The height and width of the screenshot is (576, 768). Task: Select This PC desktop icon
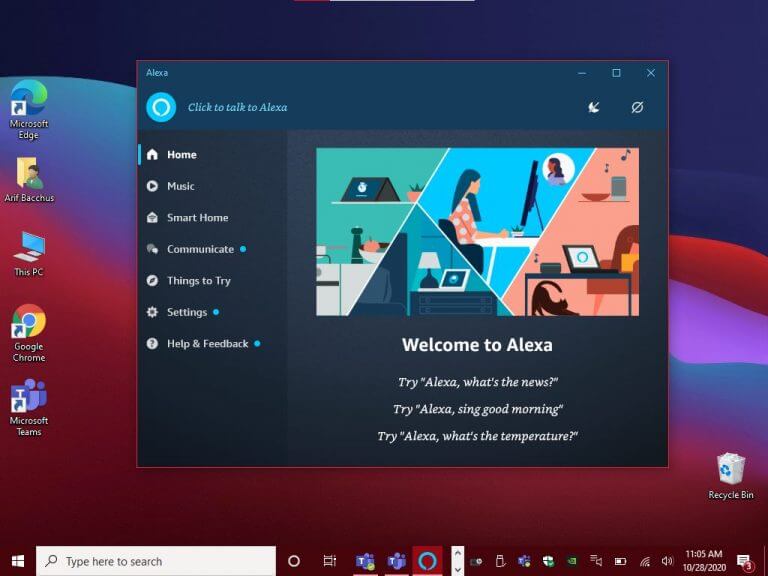pyautogui.click(x=28, y=254)
